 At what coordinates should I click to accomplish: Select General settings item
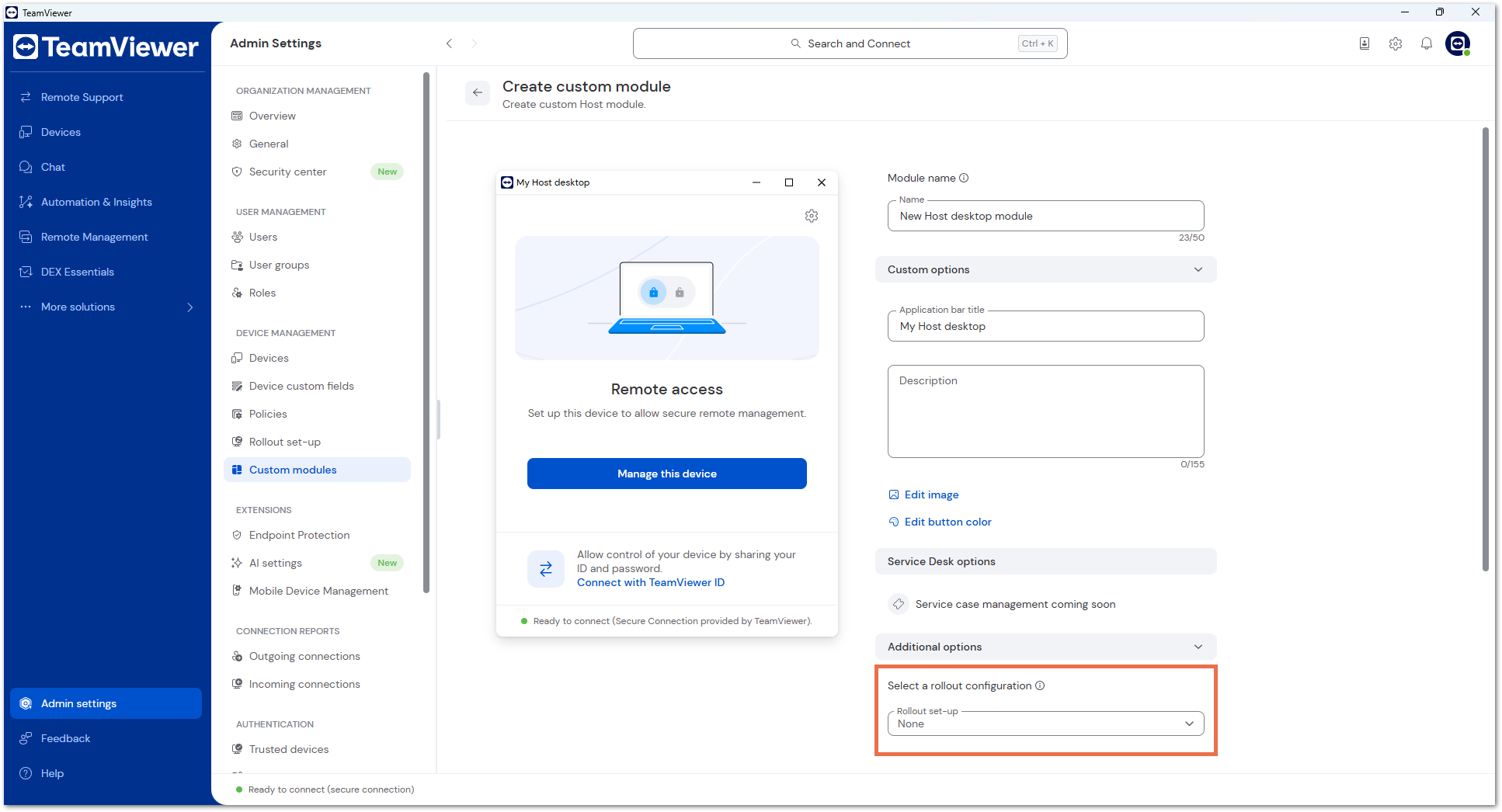point(317,144)
